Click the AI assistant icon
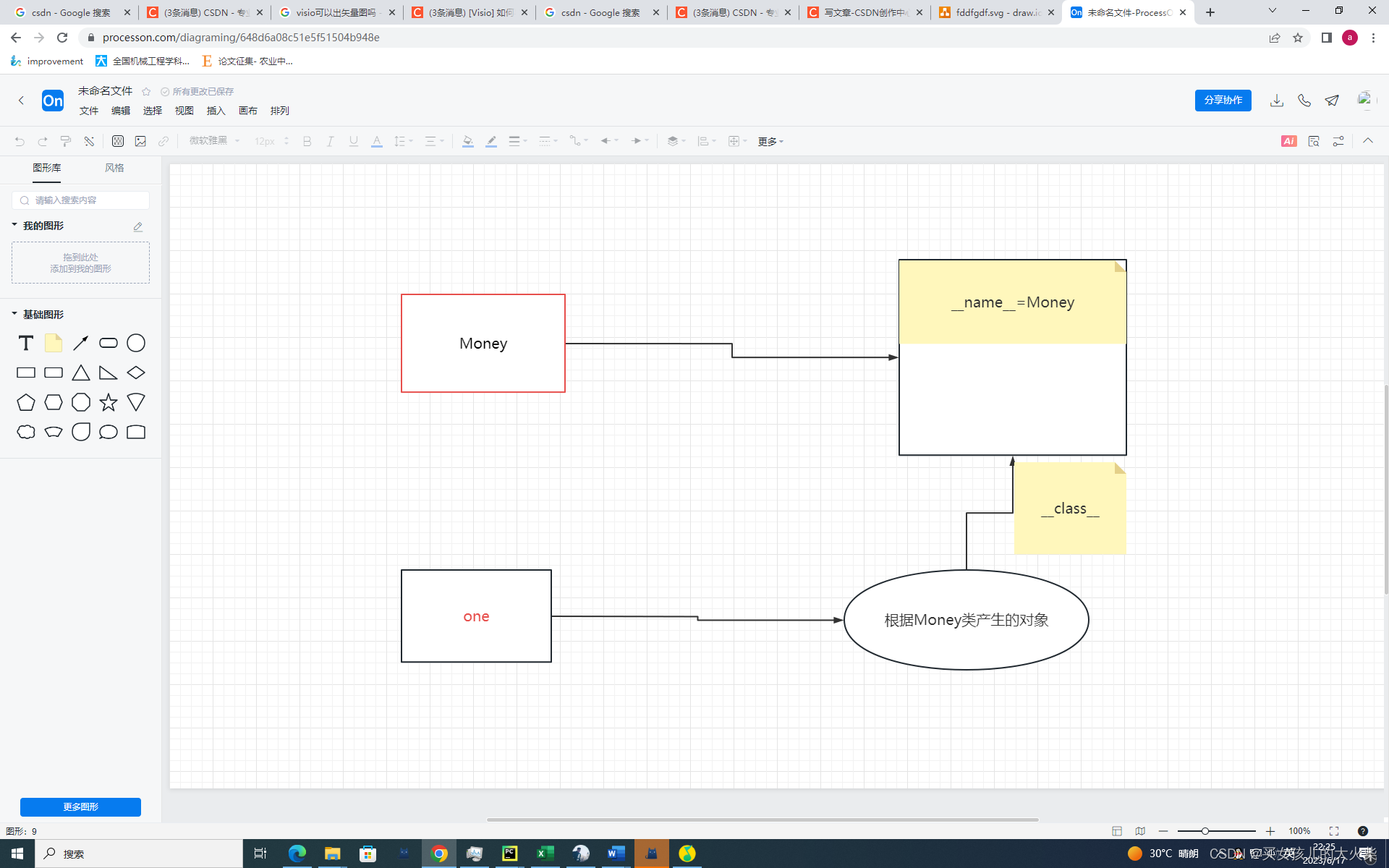Image resolution: width=1389 pixels, height=868 pixels. coord(1288,141)
